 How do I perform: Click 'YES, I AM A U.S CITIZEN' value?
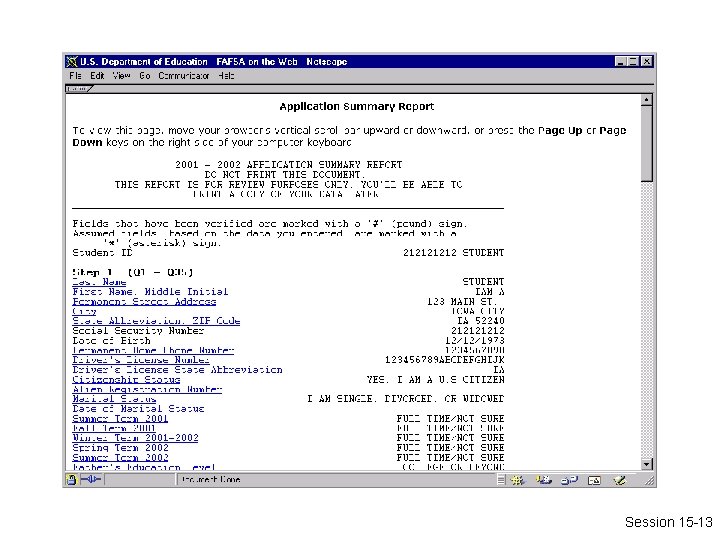[435, 380]
